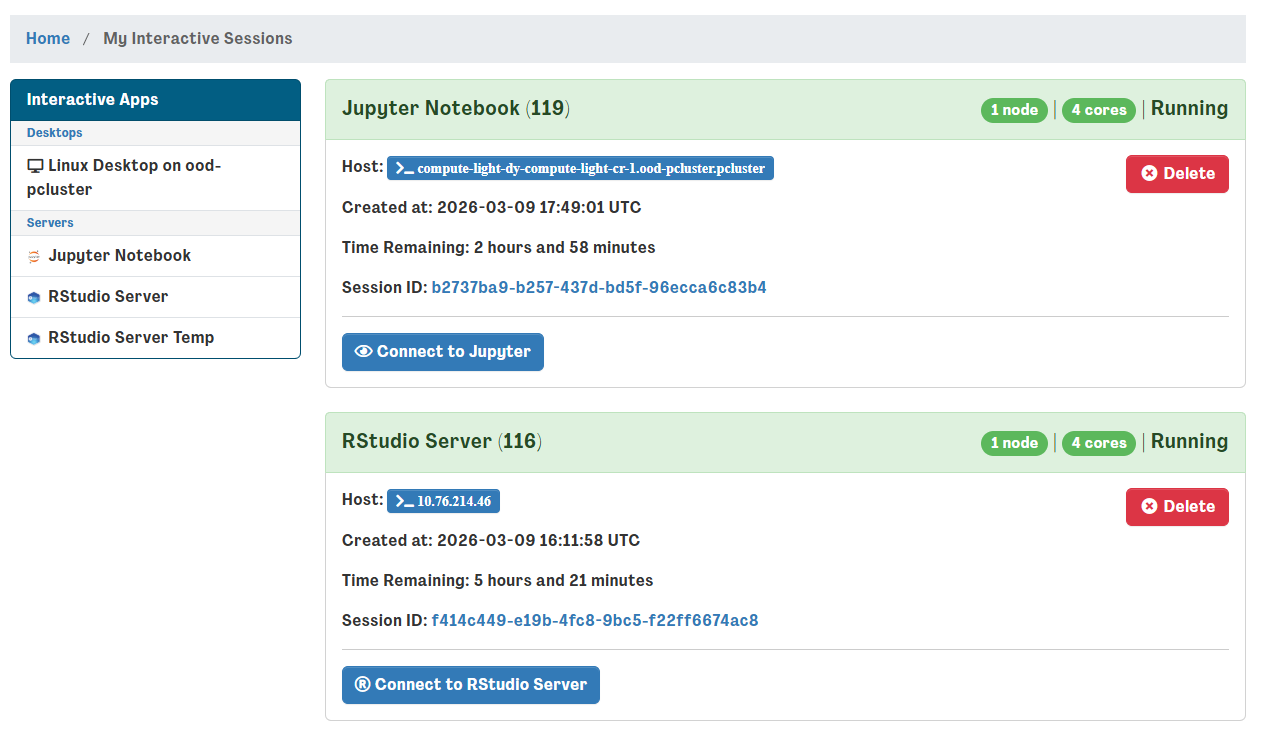The image size is (1288, 756).
Task: Click the RStudio Server (116) session title
Action: [442, 442]
